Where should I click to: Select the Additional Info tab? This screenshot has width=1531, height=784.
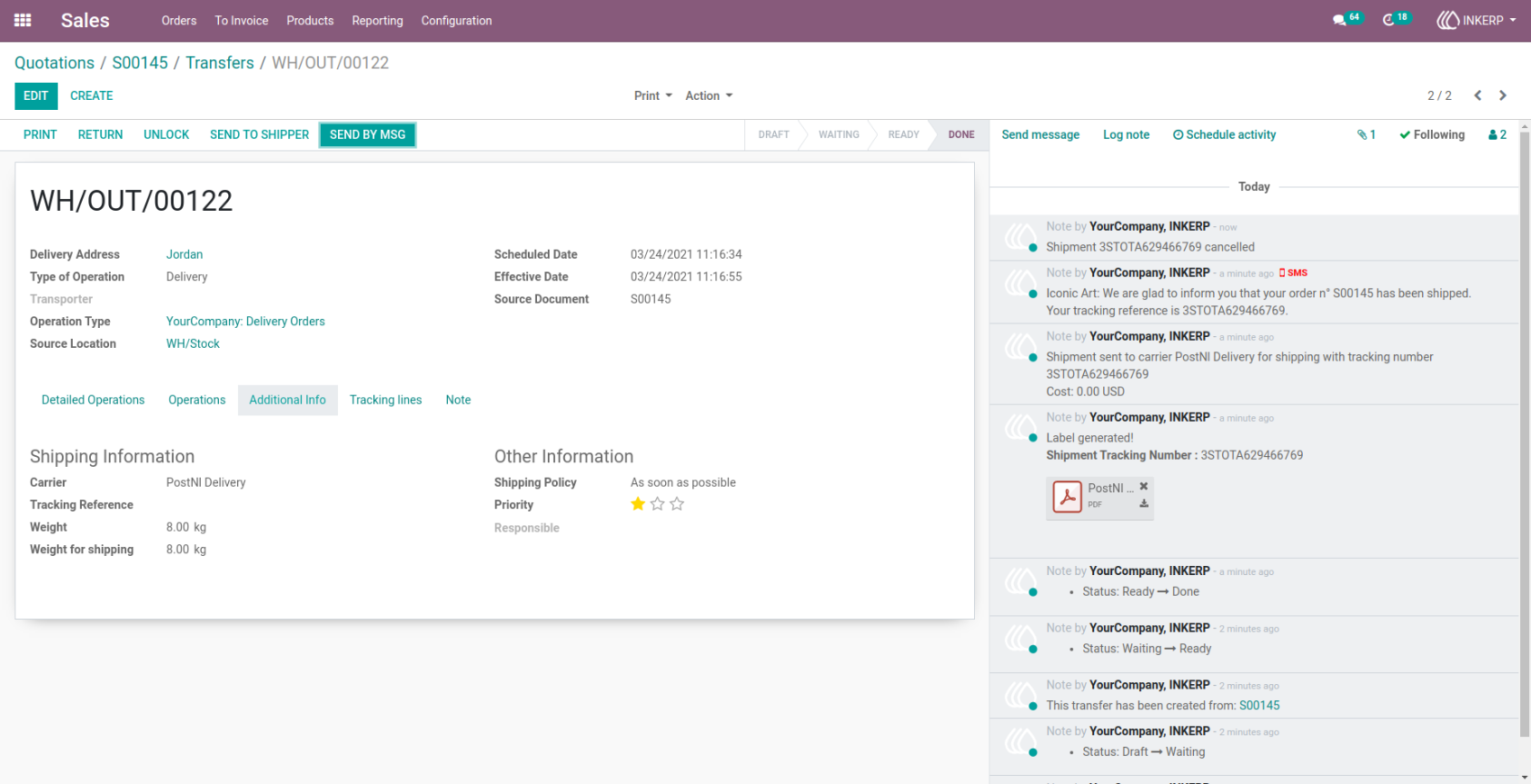[287, 400]
